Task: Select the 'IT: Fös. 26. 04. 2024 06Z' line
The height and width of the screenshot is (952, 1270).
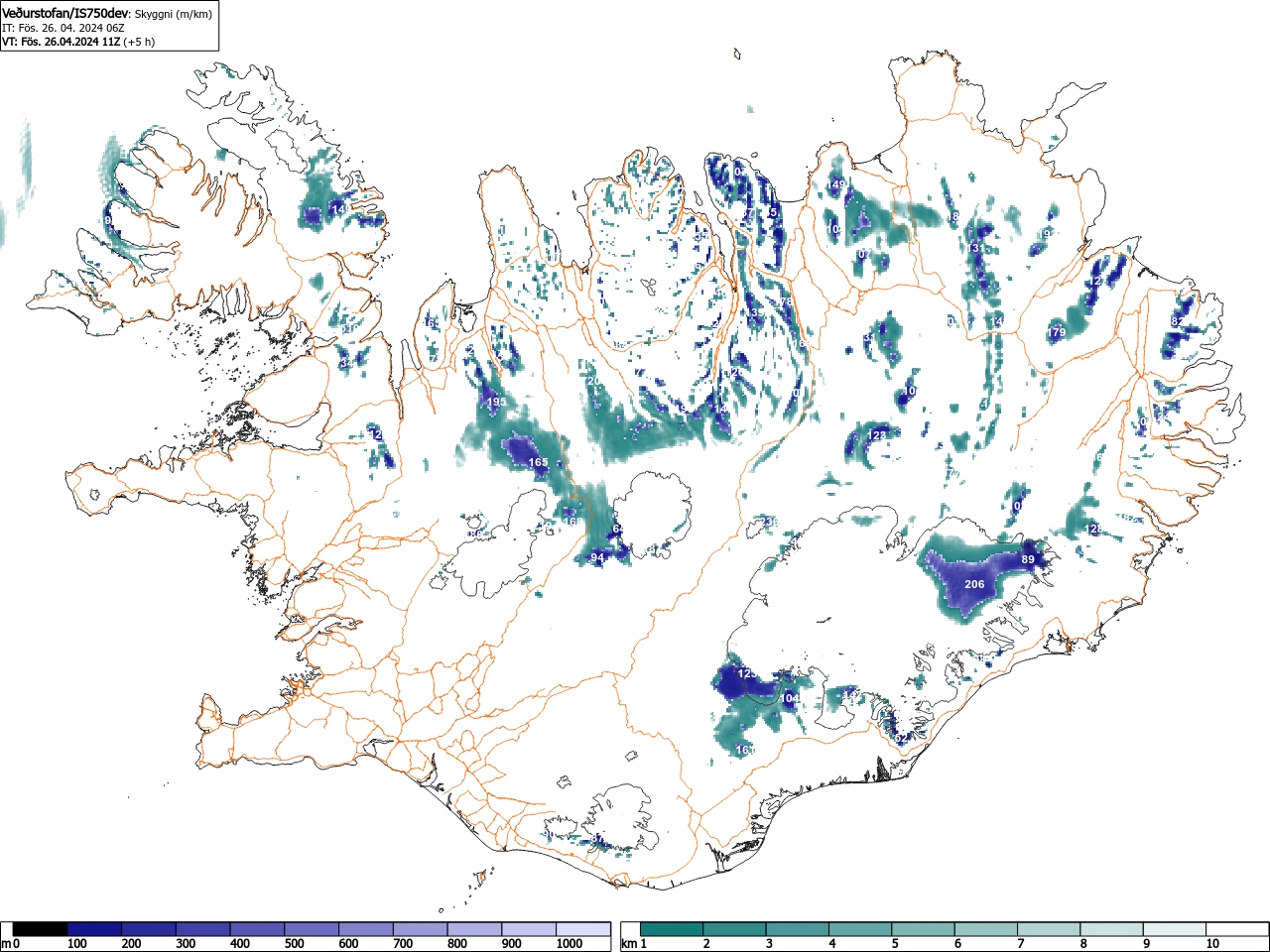Action: tap(63, 28)
